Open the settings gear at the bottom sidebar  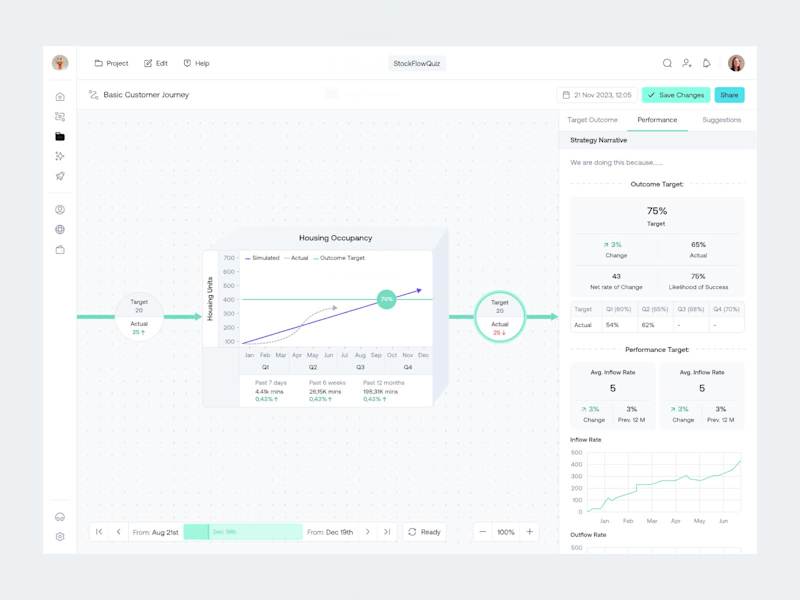pyautogui.click(x=60, y=536)
